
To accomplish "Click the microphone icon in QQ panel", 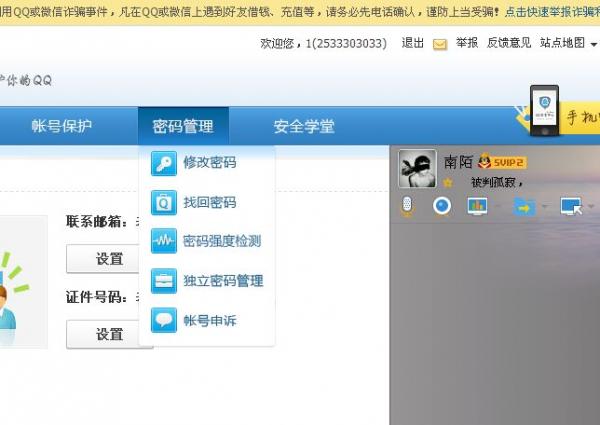I will click(x=407, y=206).
